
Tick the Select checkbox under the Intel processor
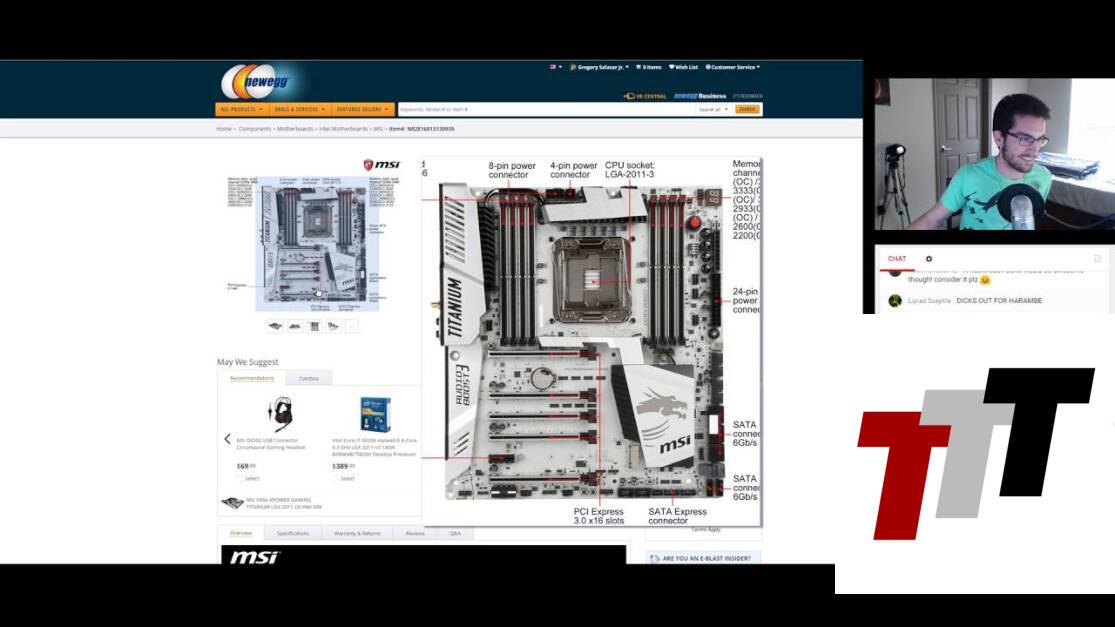(x=336, y=478)
